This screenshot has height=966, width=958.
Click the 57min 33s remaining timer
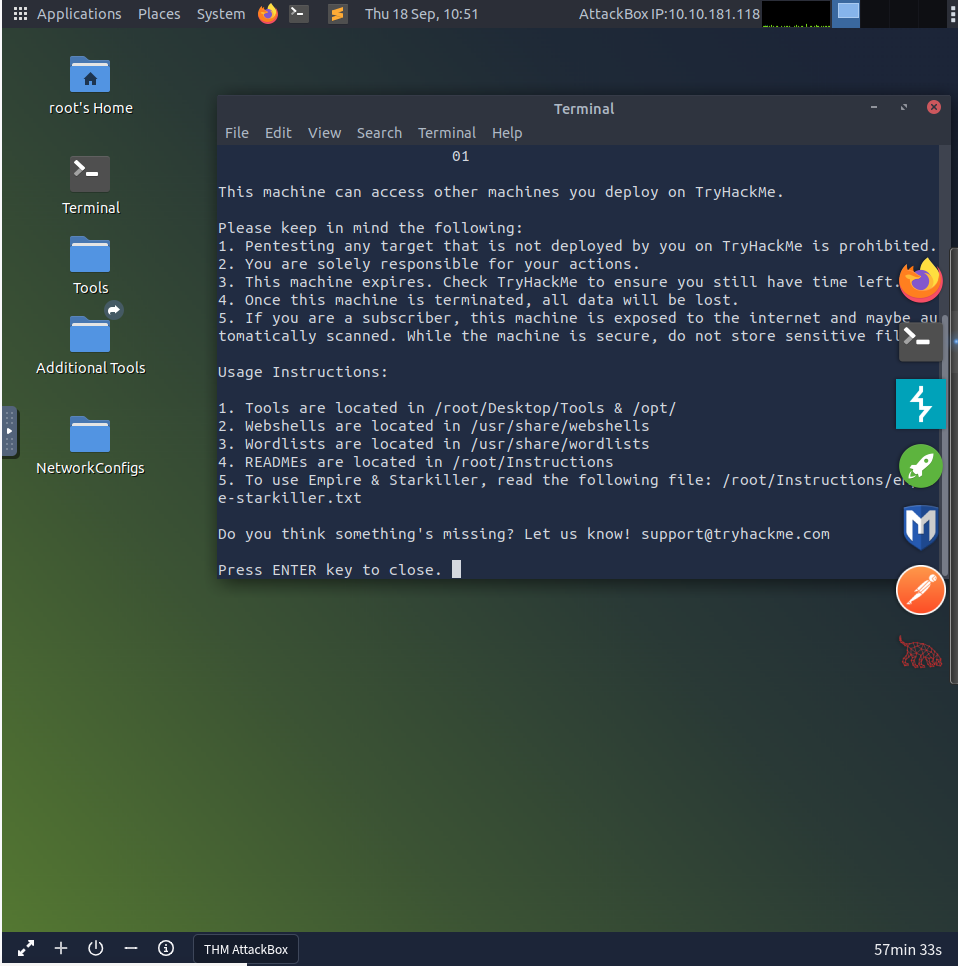[907, 950]
